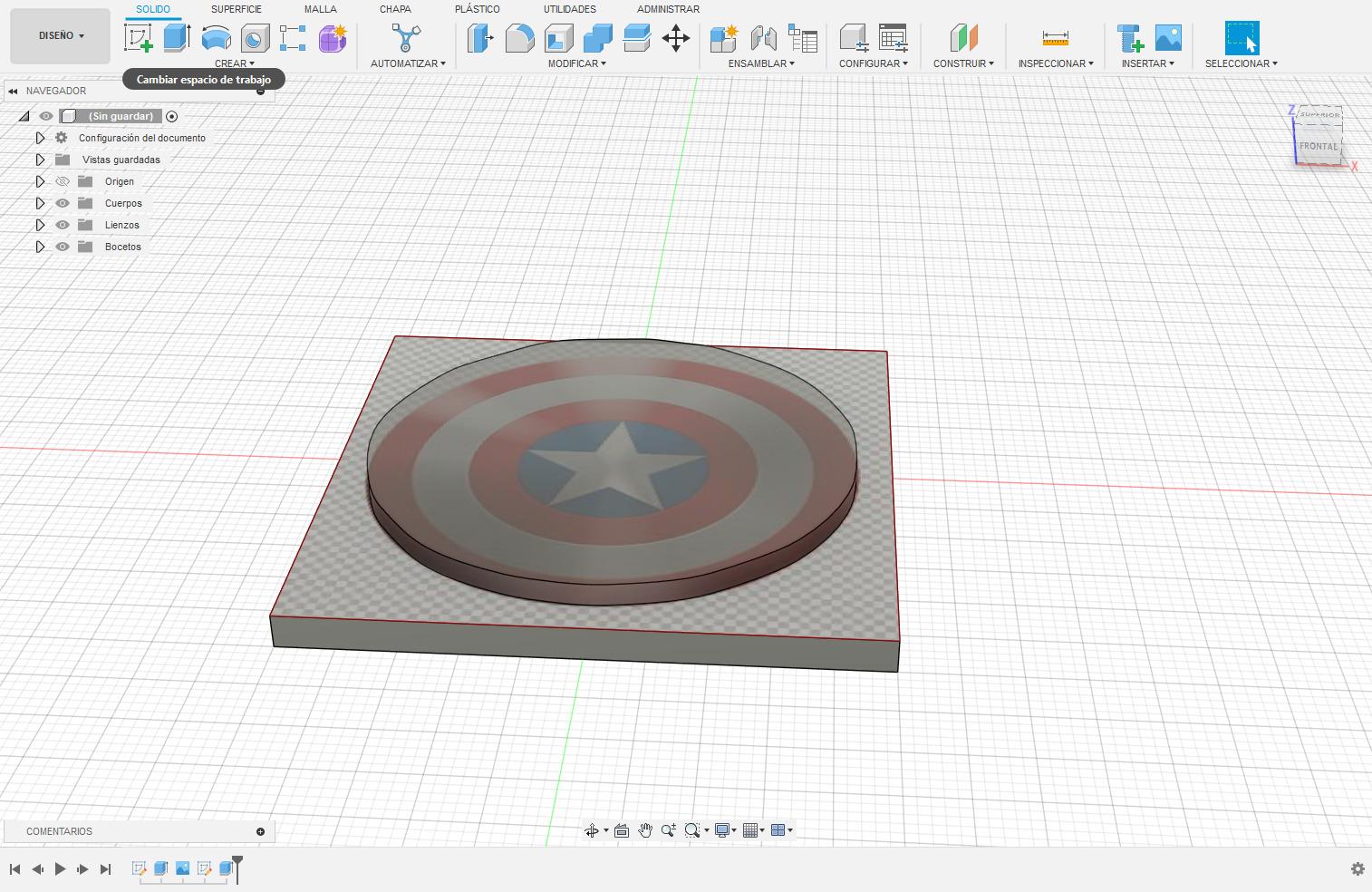Collapse the root document tree node

[x=24, y=116]
